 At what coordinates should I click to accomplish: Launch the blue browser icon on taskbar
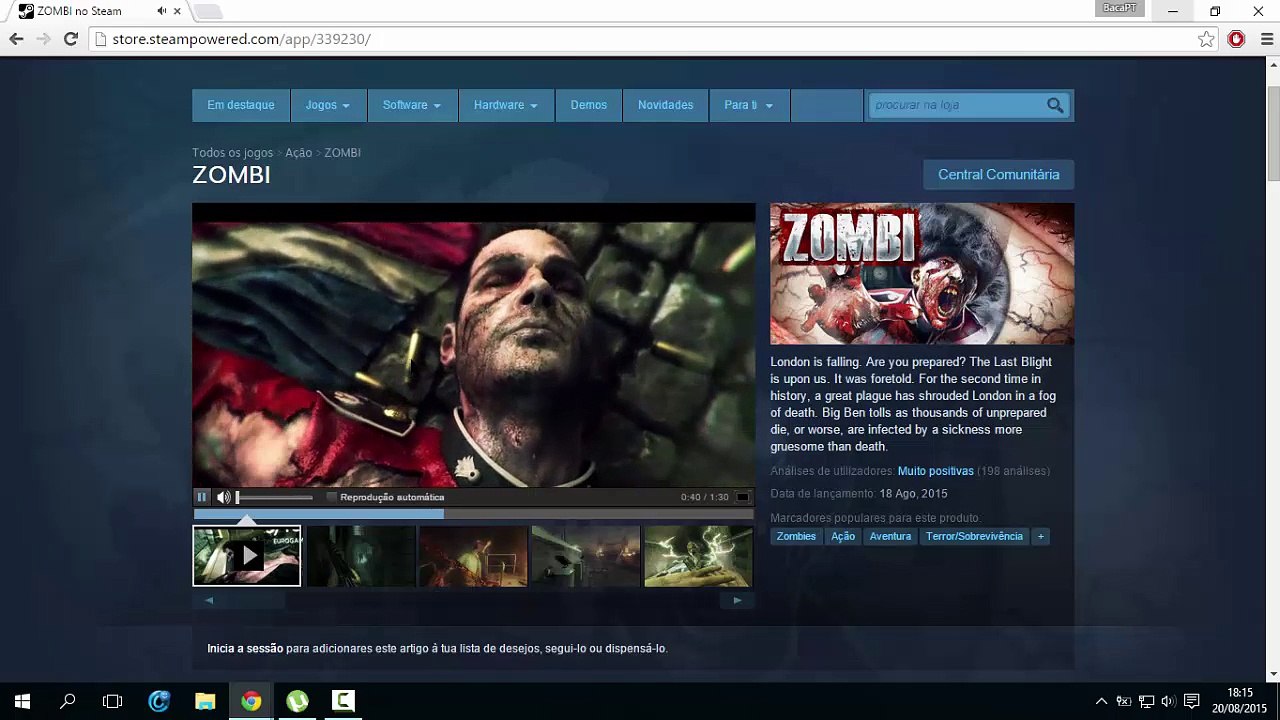tap(159, 701)
